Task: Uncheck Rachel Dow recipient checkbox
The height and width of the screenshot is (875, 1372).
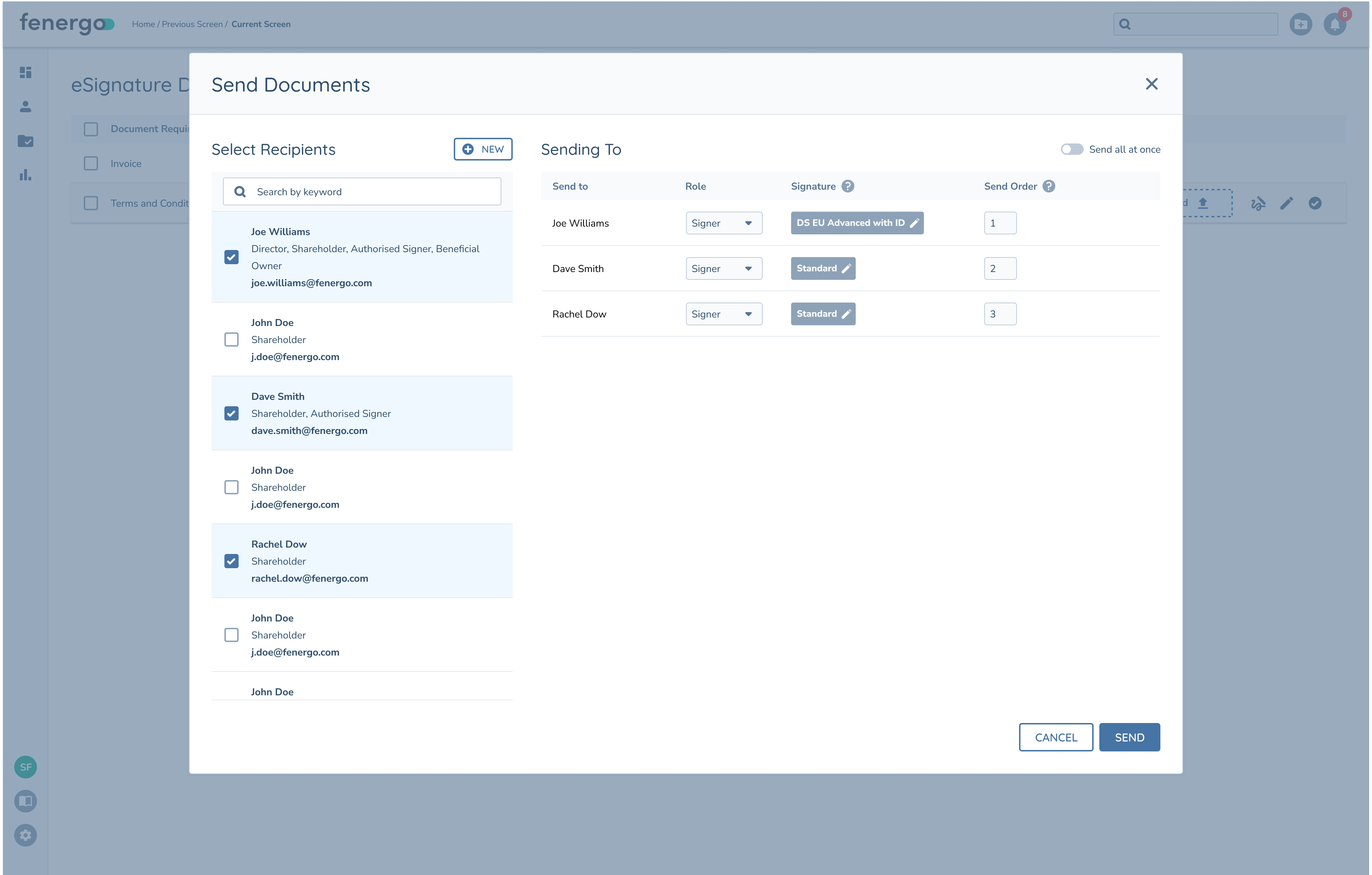Action: [x=231, y=561]
